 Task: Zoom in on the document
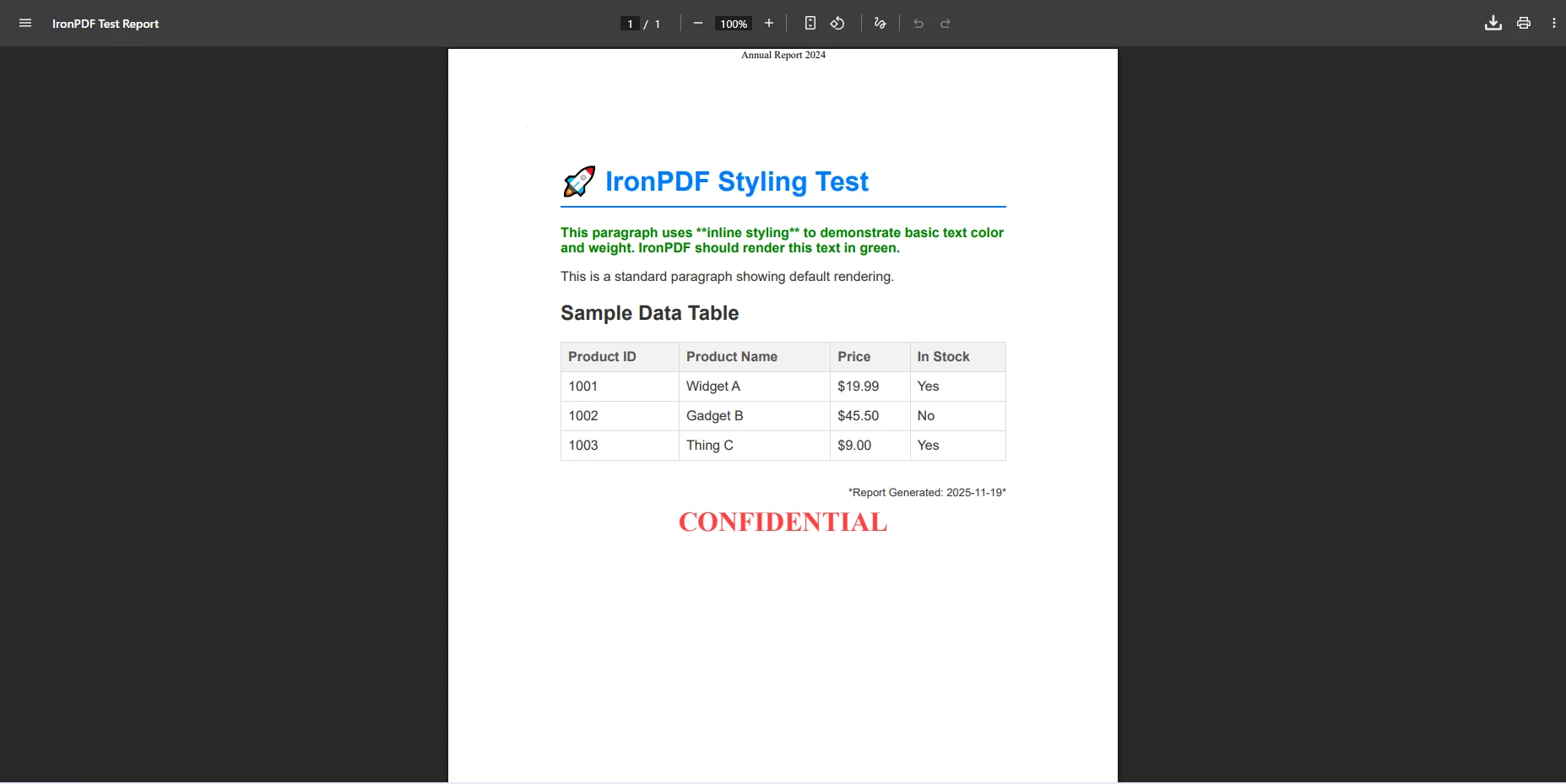769,23
